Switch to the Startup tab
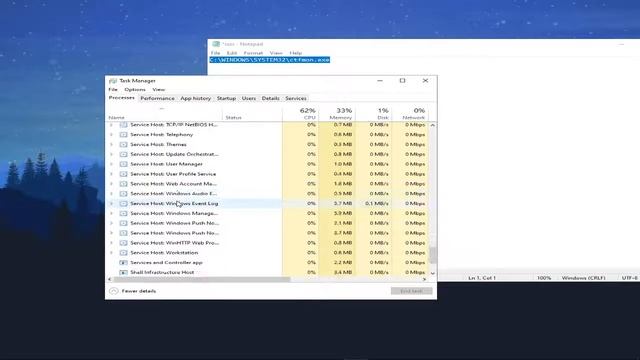This screenshot has width=640, height=360. tap(226, 98)
